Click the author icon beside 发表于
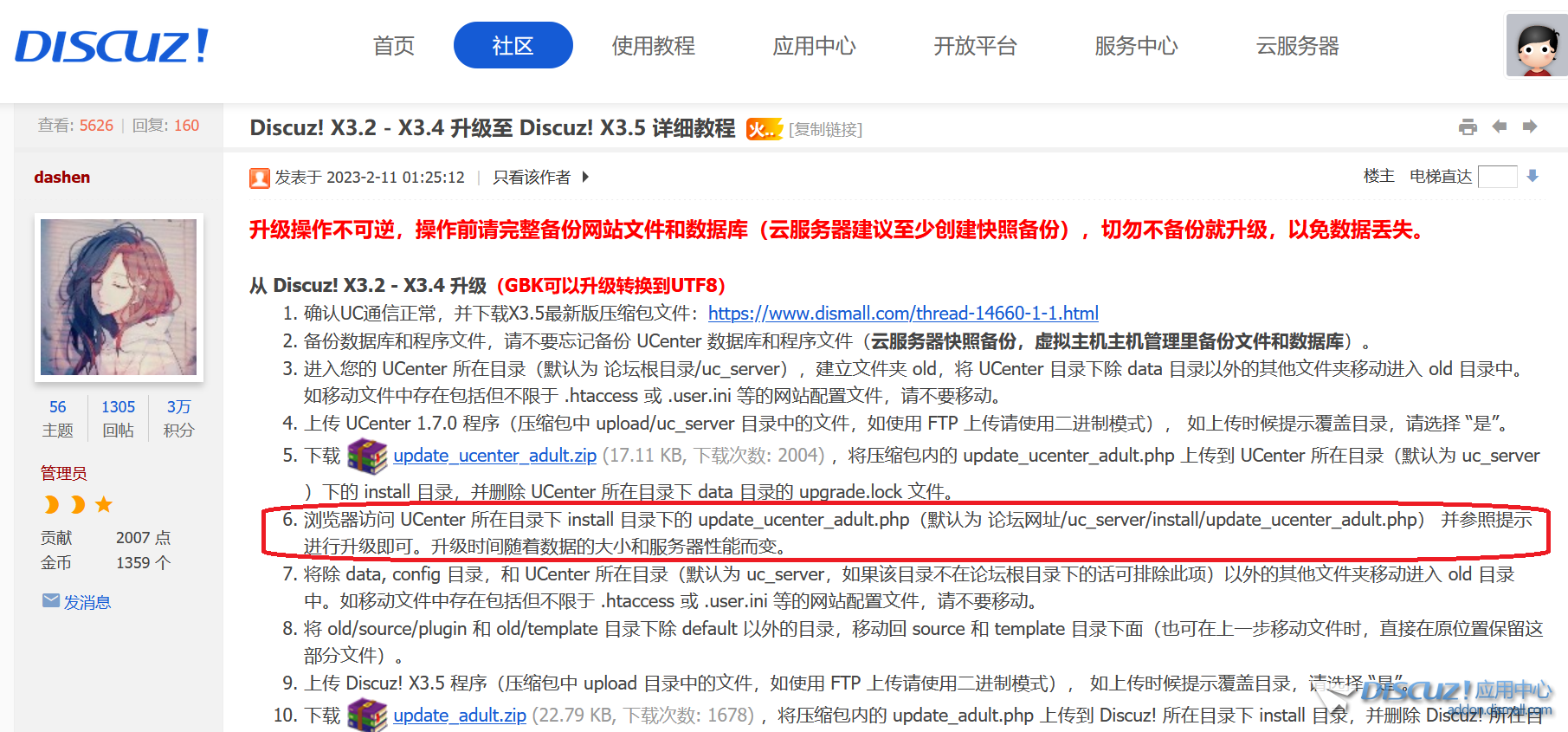Screen dimensions: 1568x732 [x=260, y=178]
